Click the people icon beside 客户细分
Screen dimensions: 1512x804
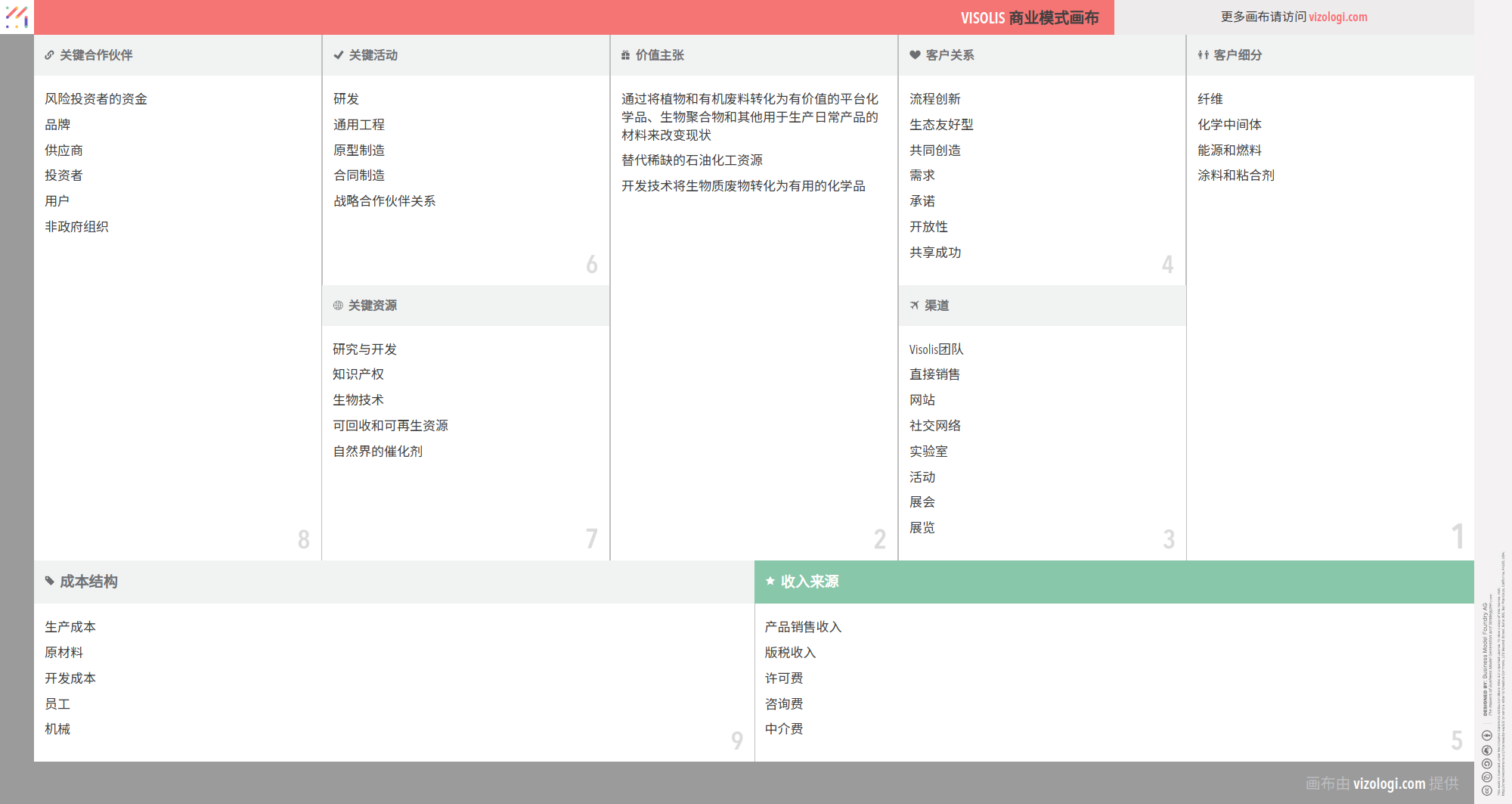[1202, 54]
